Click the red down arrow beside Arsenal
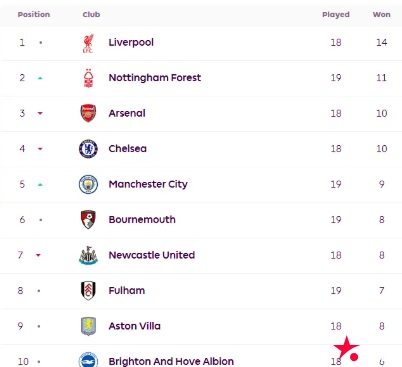Viewport: 402px width, 367px height. [x=40, y=114]
